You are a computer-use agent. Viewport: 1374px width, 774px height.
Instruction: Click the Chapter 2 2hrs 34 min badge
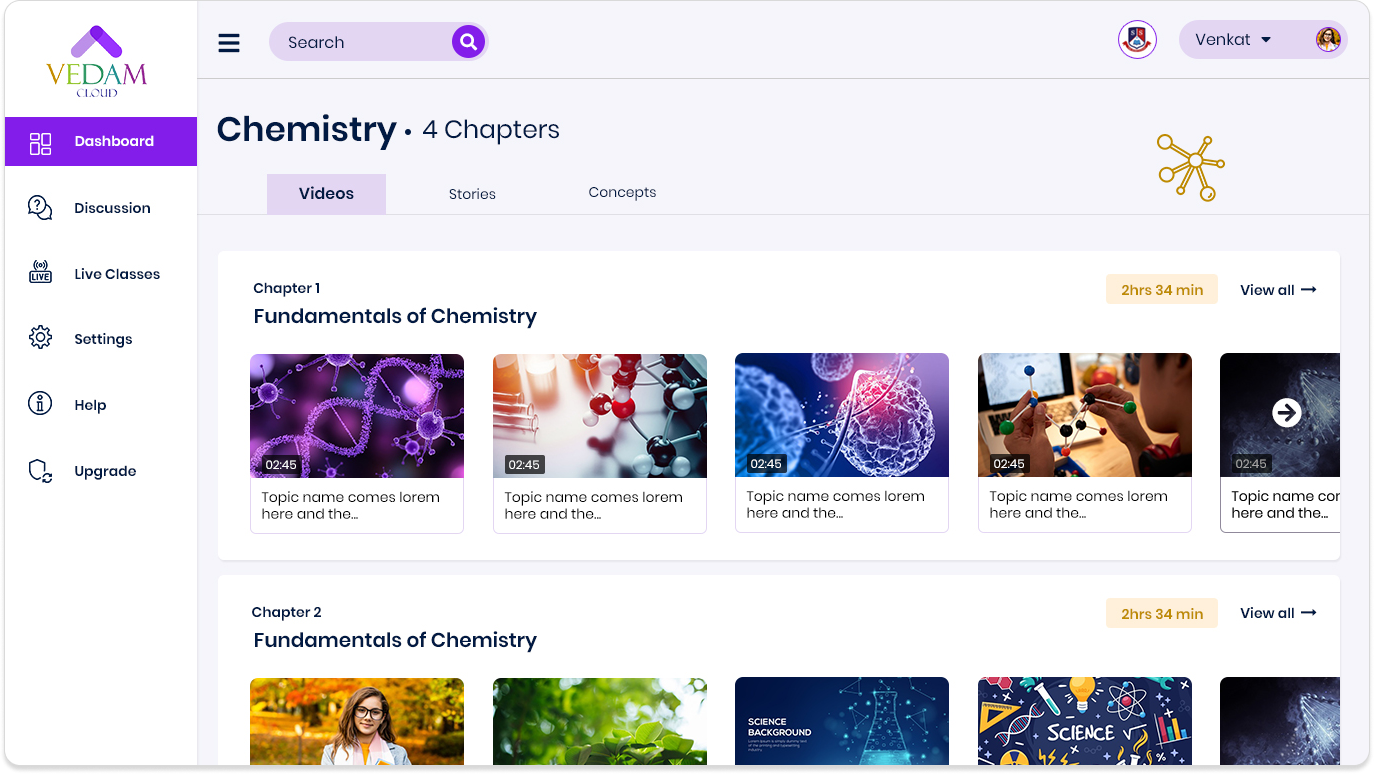pos(1162,614)
